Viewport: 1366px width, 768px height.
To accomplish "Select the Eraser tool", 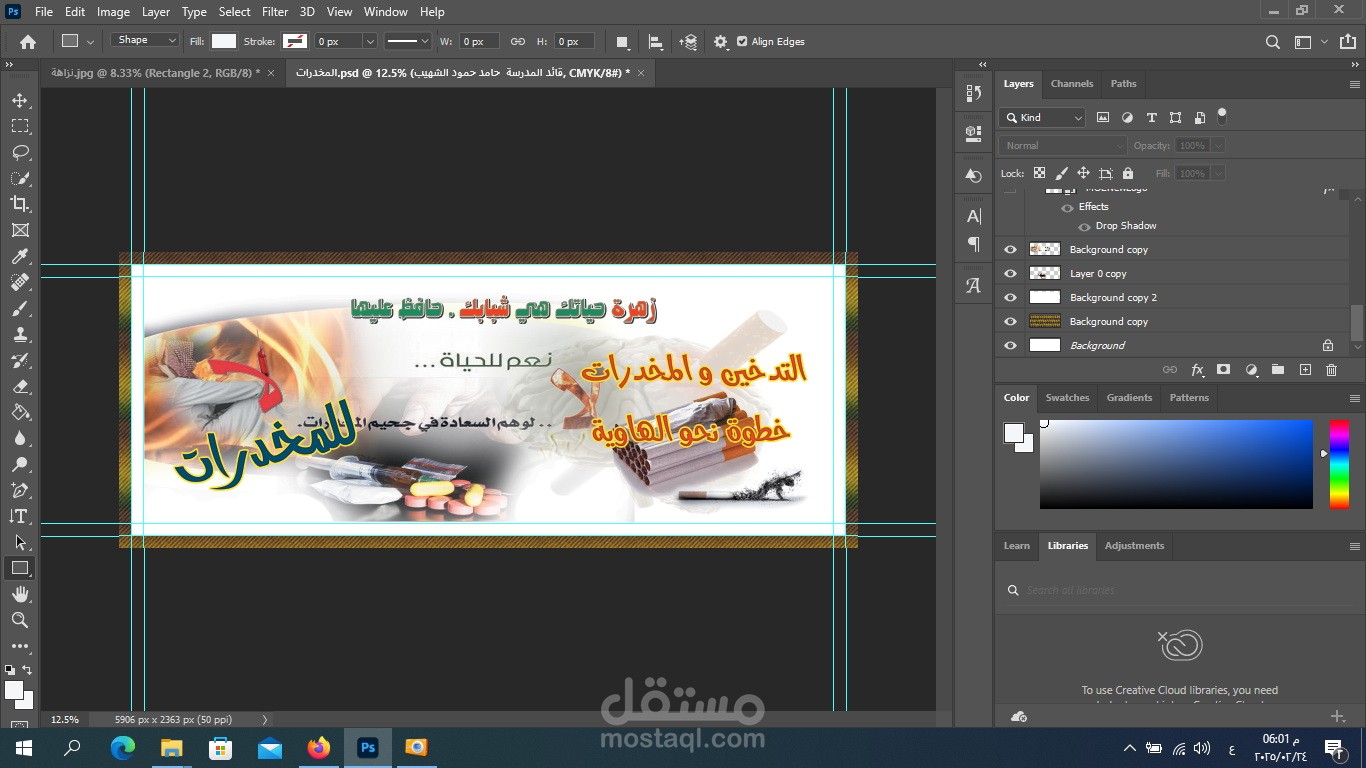I will pos(20,386).
